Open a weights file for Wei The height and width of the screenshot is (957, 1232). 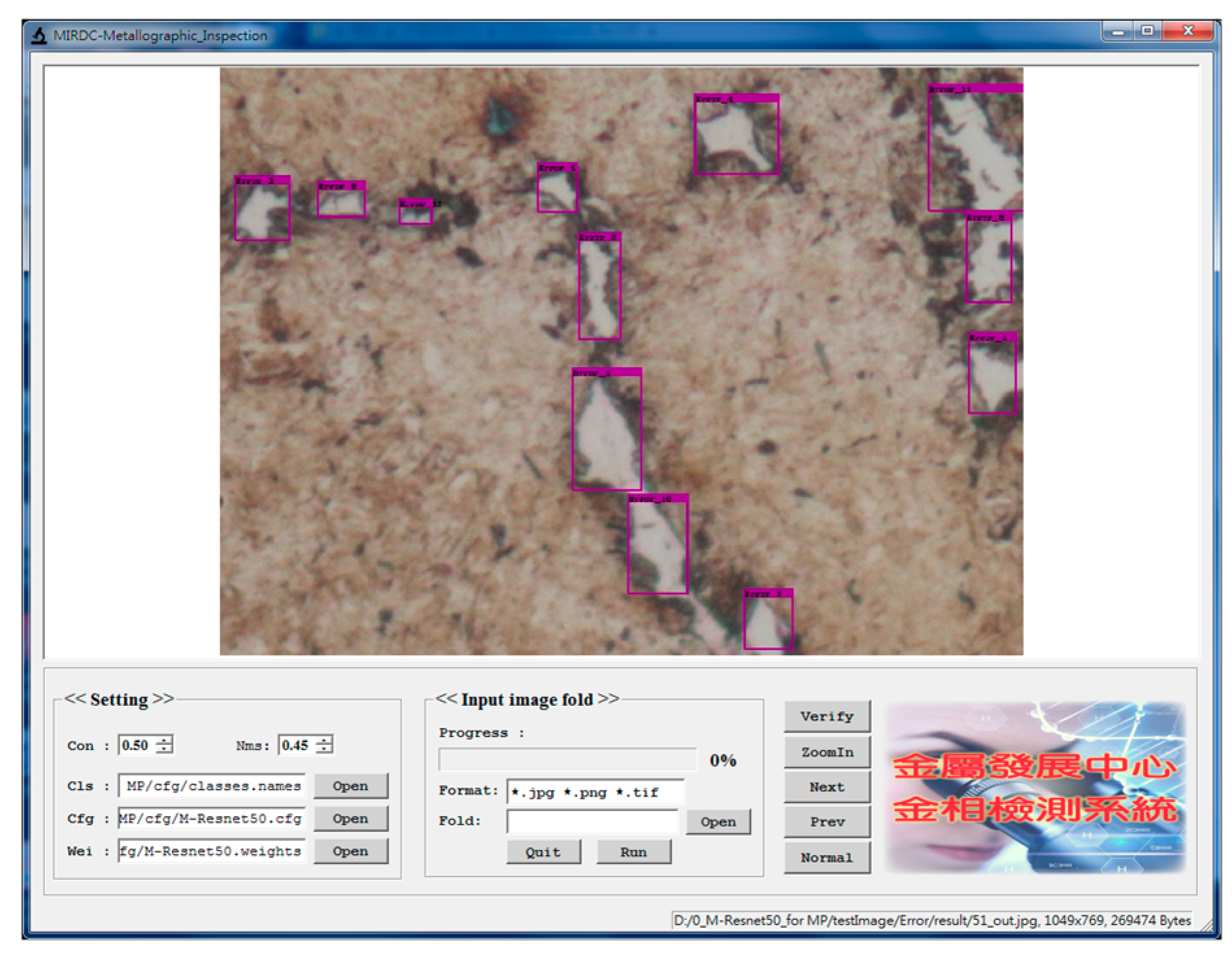pyautogui.click(x=350, y=851)
